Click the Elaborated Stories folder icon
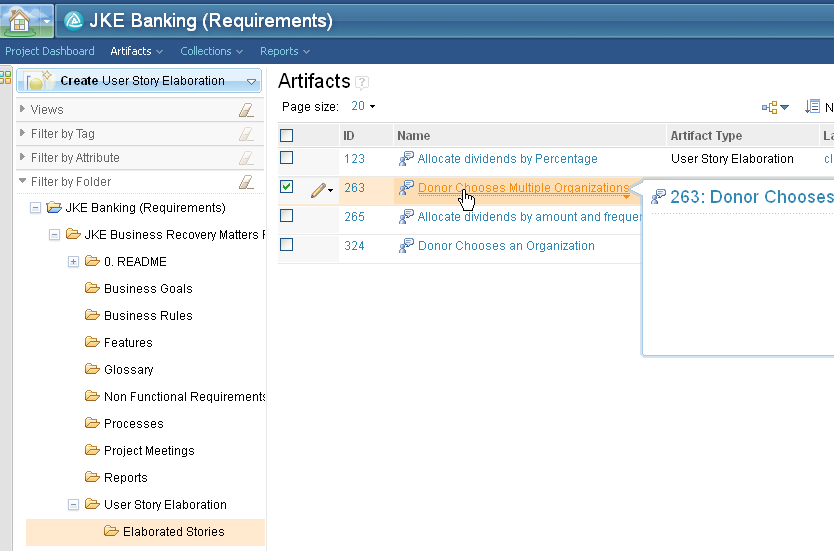The width and height of the screenshot is (834, 551). [111, 531]
